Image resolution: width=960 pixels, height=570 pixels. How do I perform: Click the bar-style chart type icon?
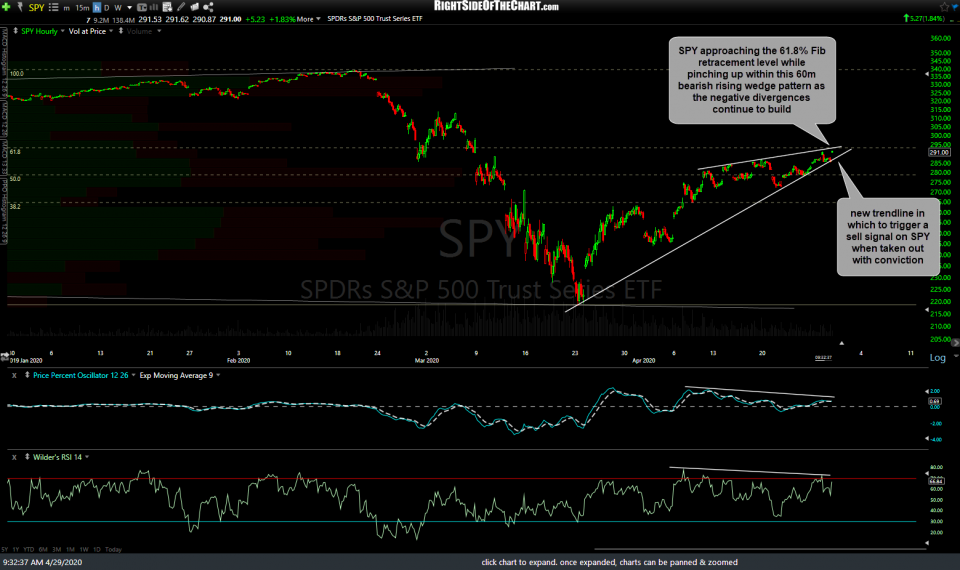click(x=153, y=7)
